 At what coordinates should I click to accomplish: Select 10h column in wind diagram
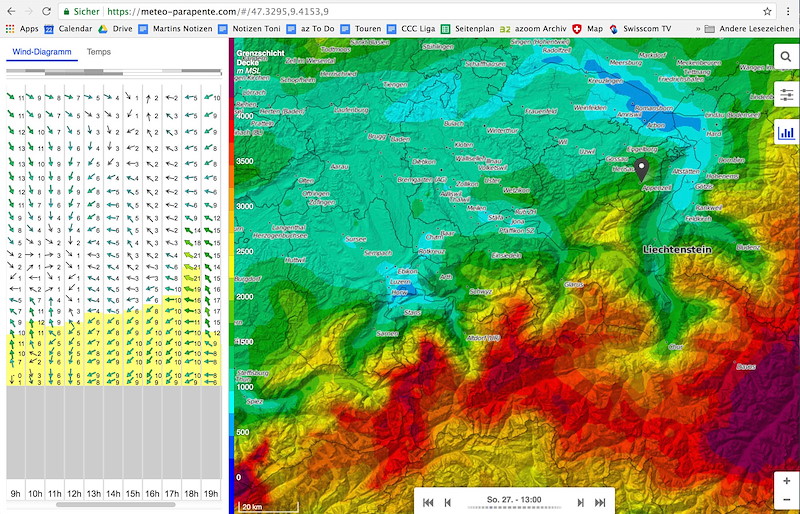35,494
